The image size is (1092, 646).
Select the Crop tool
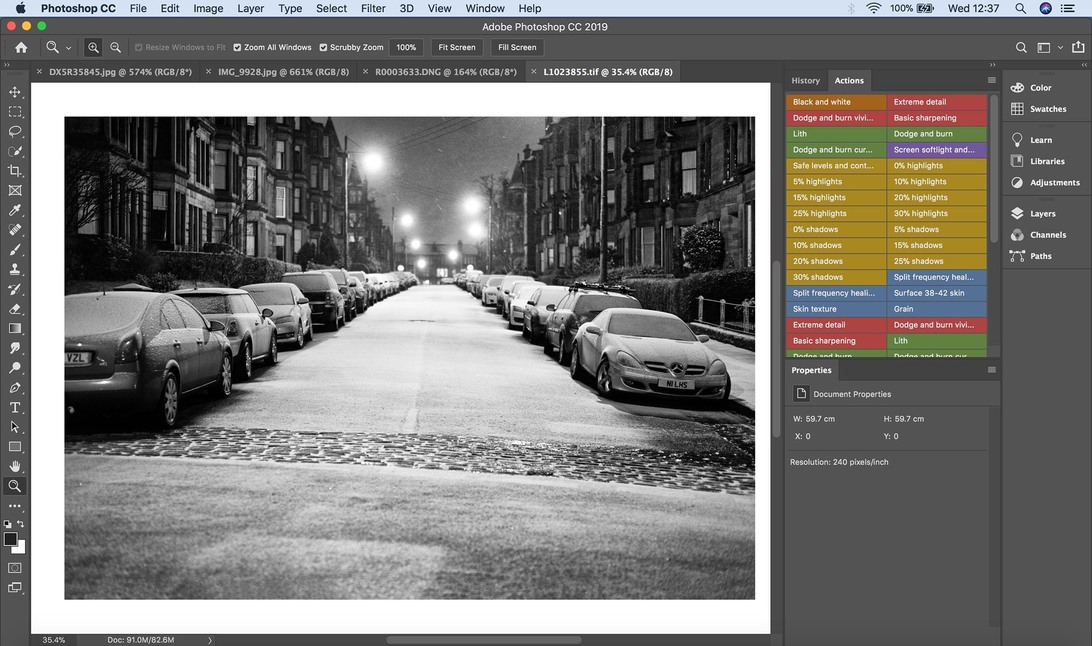(x=15, y=171)
